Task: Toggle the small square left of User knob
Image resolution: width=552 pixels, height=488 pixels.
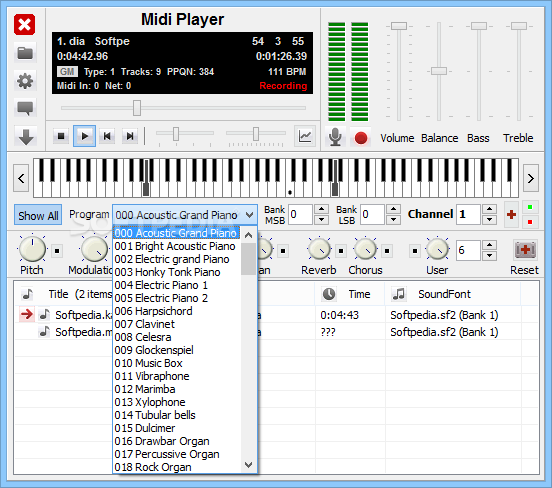Action: point(415,251)
